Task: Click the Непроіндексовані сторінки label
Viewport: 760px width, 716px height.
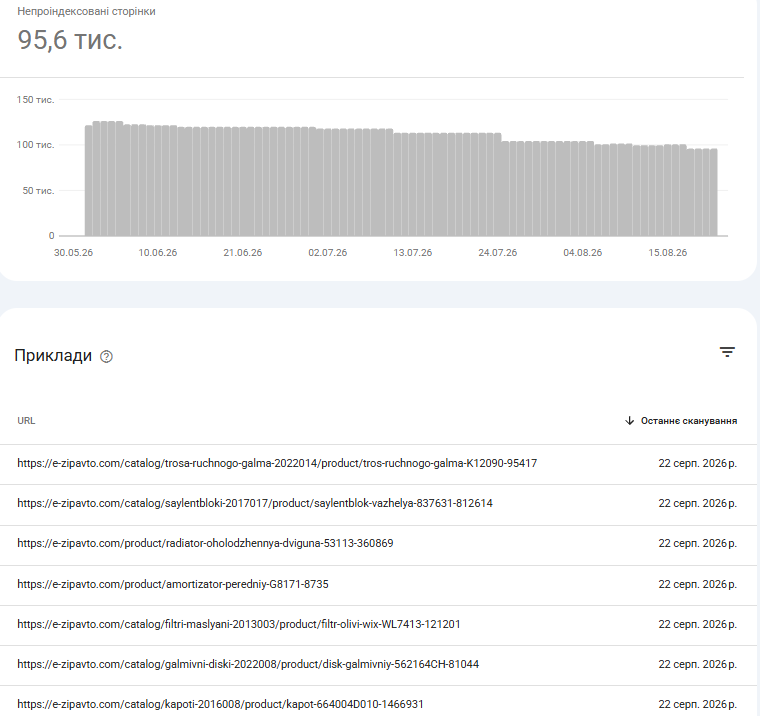Action: coord(86,11)
